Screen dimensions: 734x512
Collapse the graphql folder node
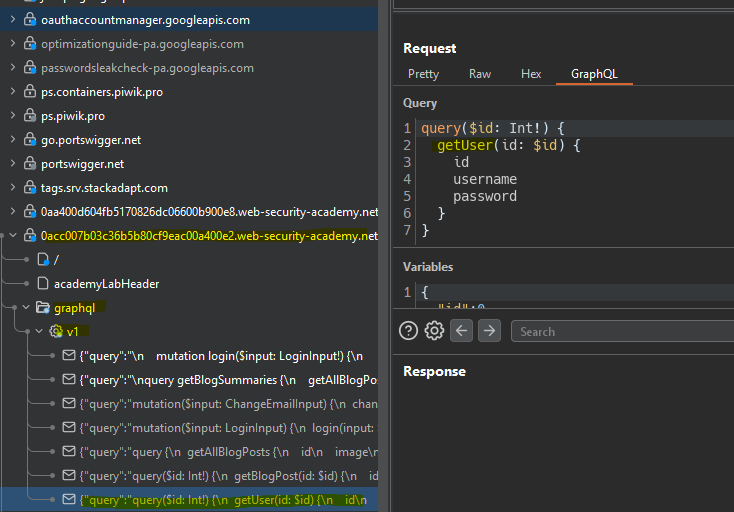point(26,308)
